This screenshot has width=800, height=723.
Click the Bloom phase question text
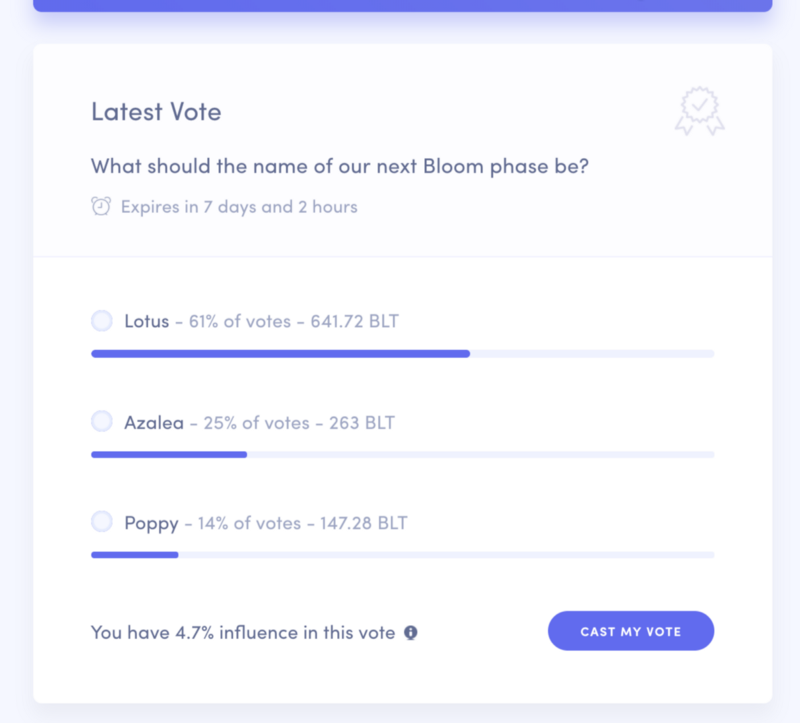[x=340, y=166]
